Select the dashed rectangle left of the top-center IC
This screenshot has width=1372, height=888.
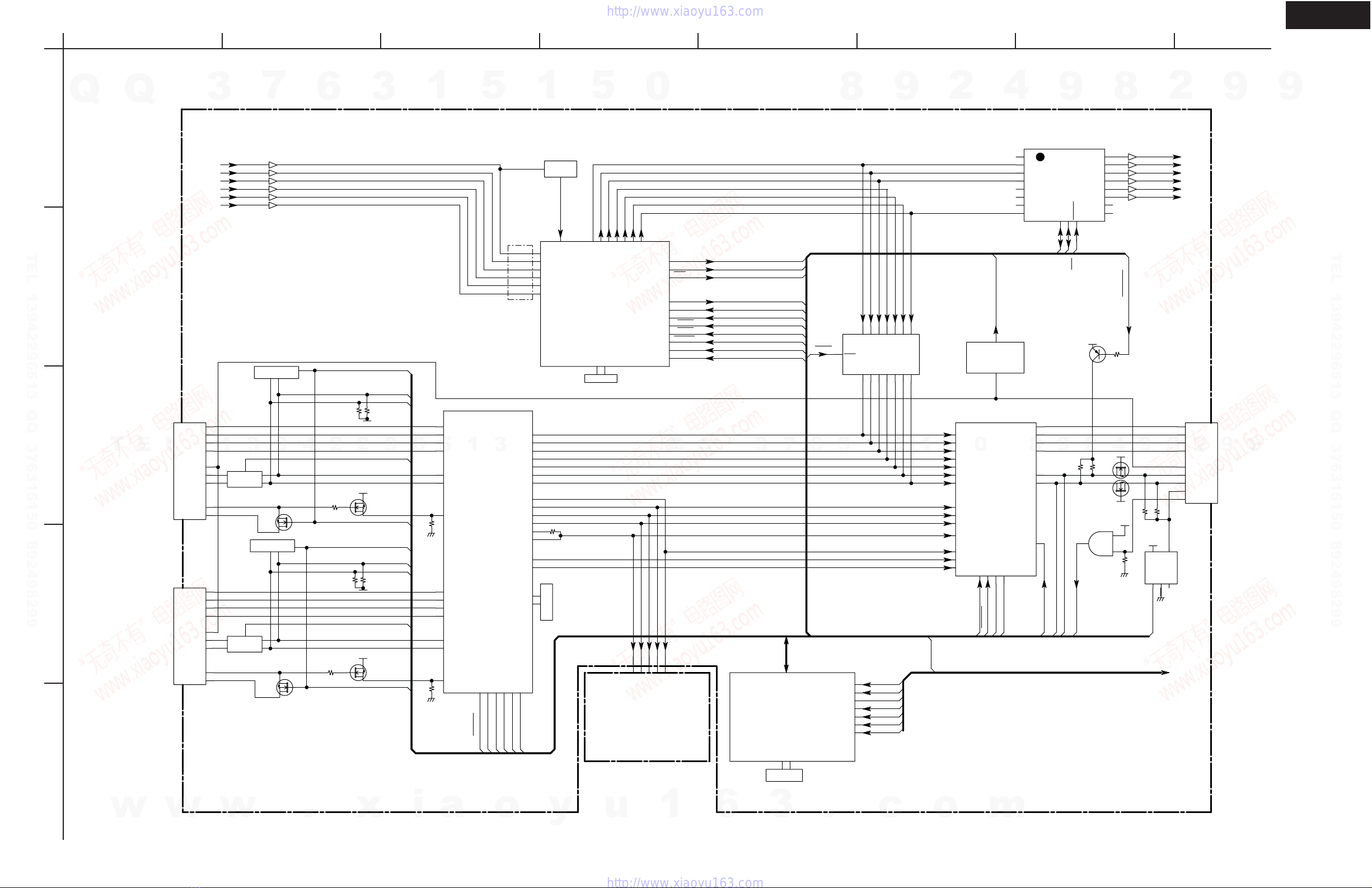pyautogui.click(x=520, y=272)
